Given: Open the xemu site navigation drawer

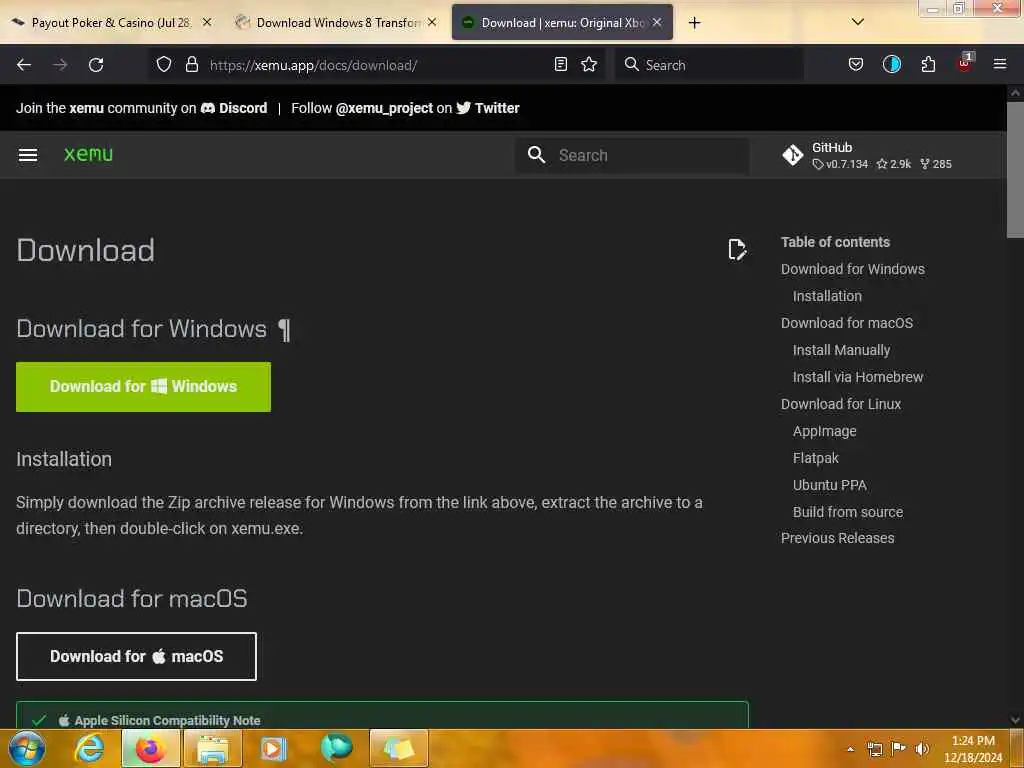Looking at the screenshot, I should [x=28, y=155].
